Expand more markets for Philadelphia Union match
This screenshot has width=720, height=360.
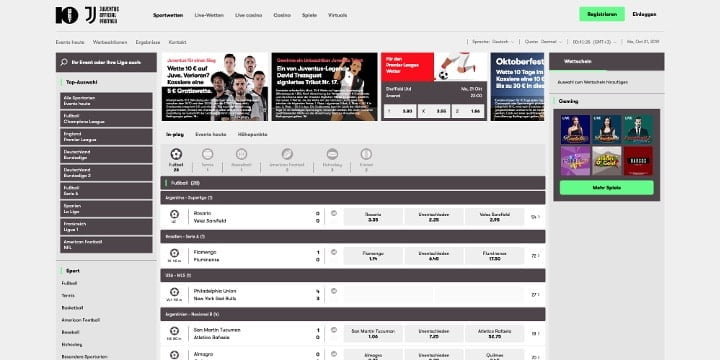tap(535, 295)
